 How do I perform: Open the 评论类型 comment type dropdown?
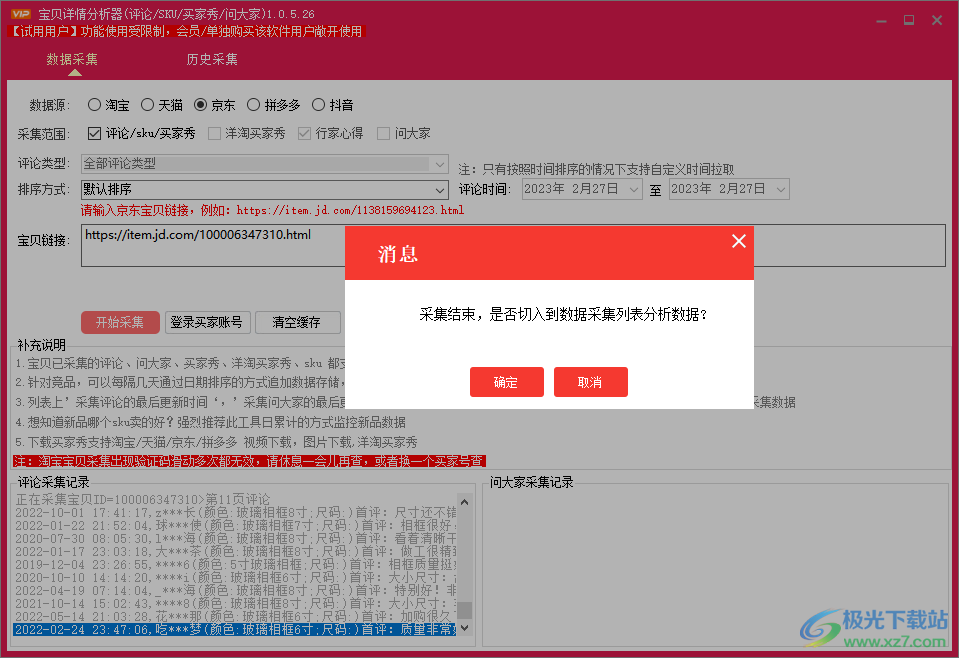[438, 163]
